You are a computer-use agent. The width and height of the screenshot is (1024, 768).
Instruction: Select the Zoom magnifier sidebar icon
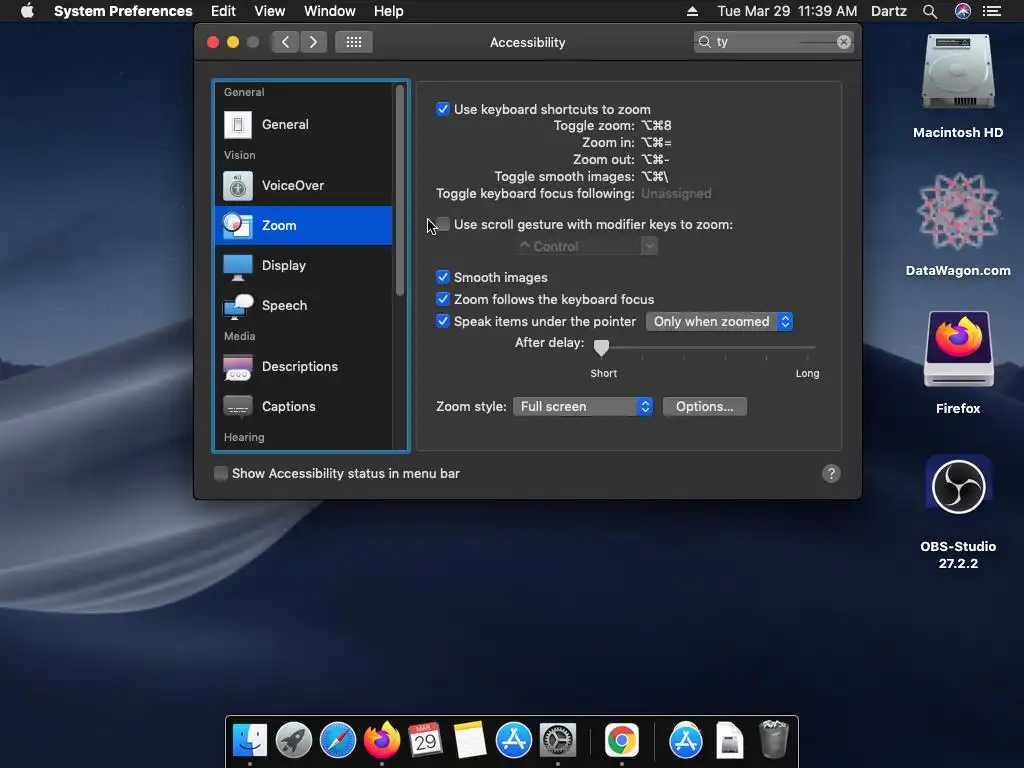coord(238,225)
